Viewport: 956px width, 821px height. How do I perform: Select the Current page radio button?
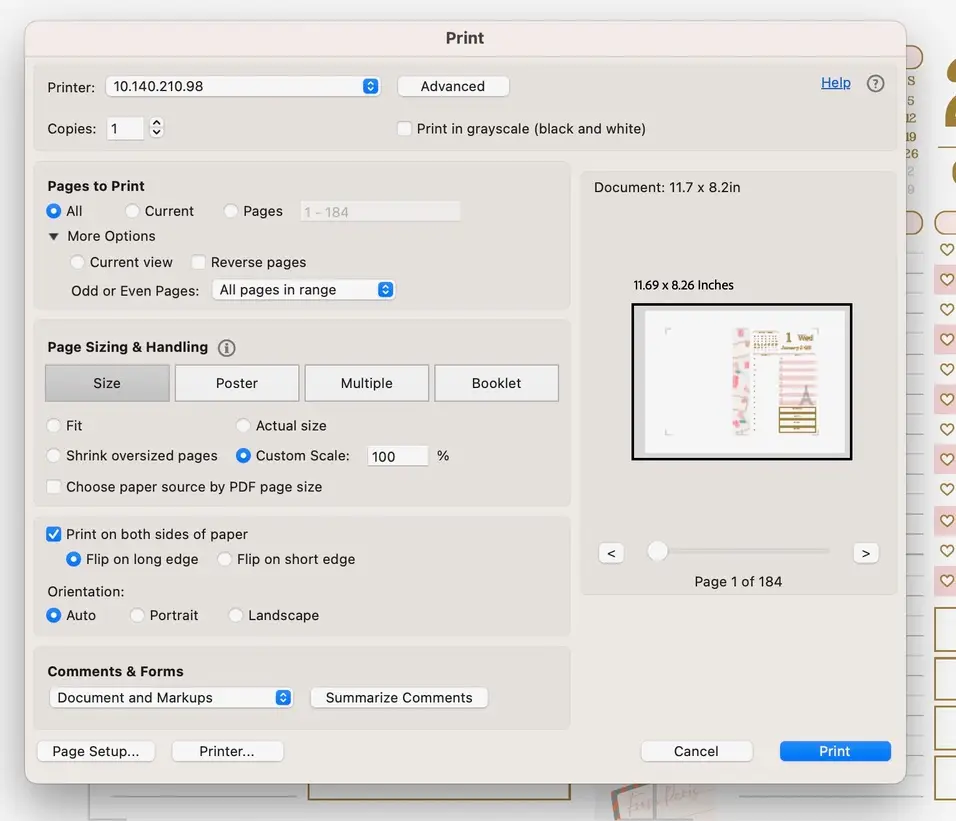click(131, 211)
